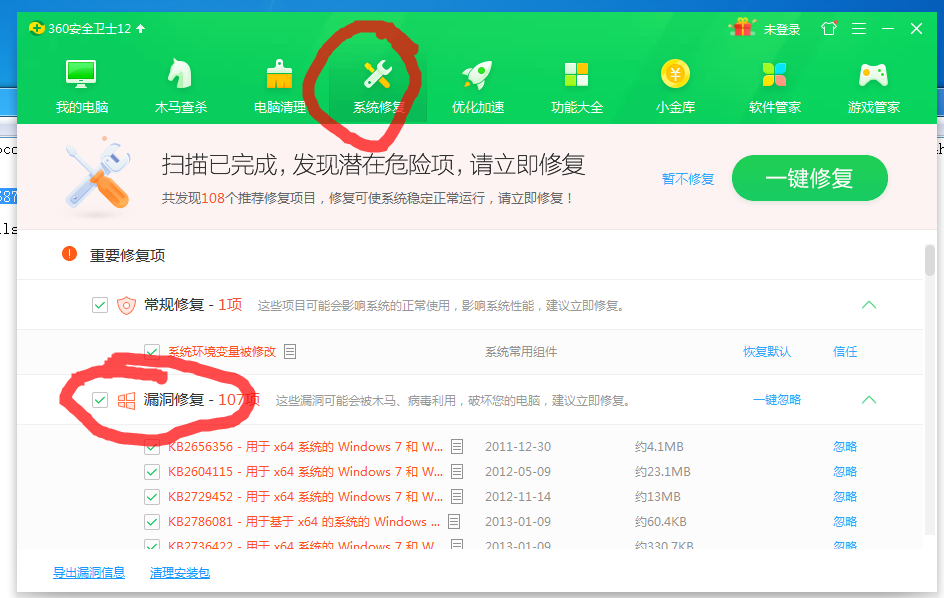944x598 pixels.
Task: Uncheck the KB2729452 patch checkbox
Action: tap(152, 497)
